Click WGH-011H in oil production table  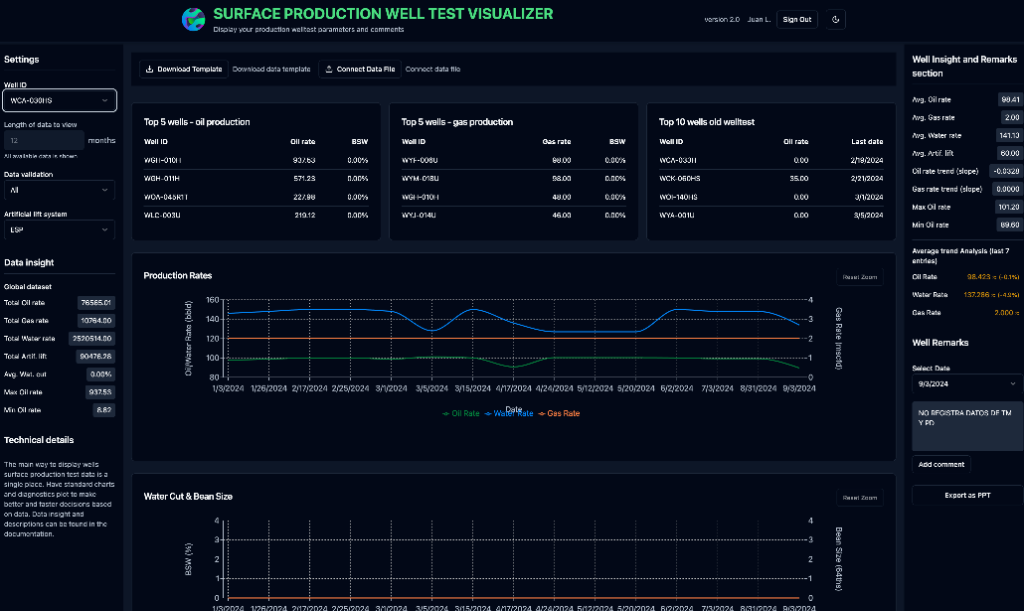tap(161, 178)
